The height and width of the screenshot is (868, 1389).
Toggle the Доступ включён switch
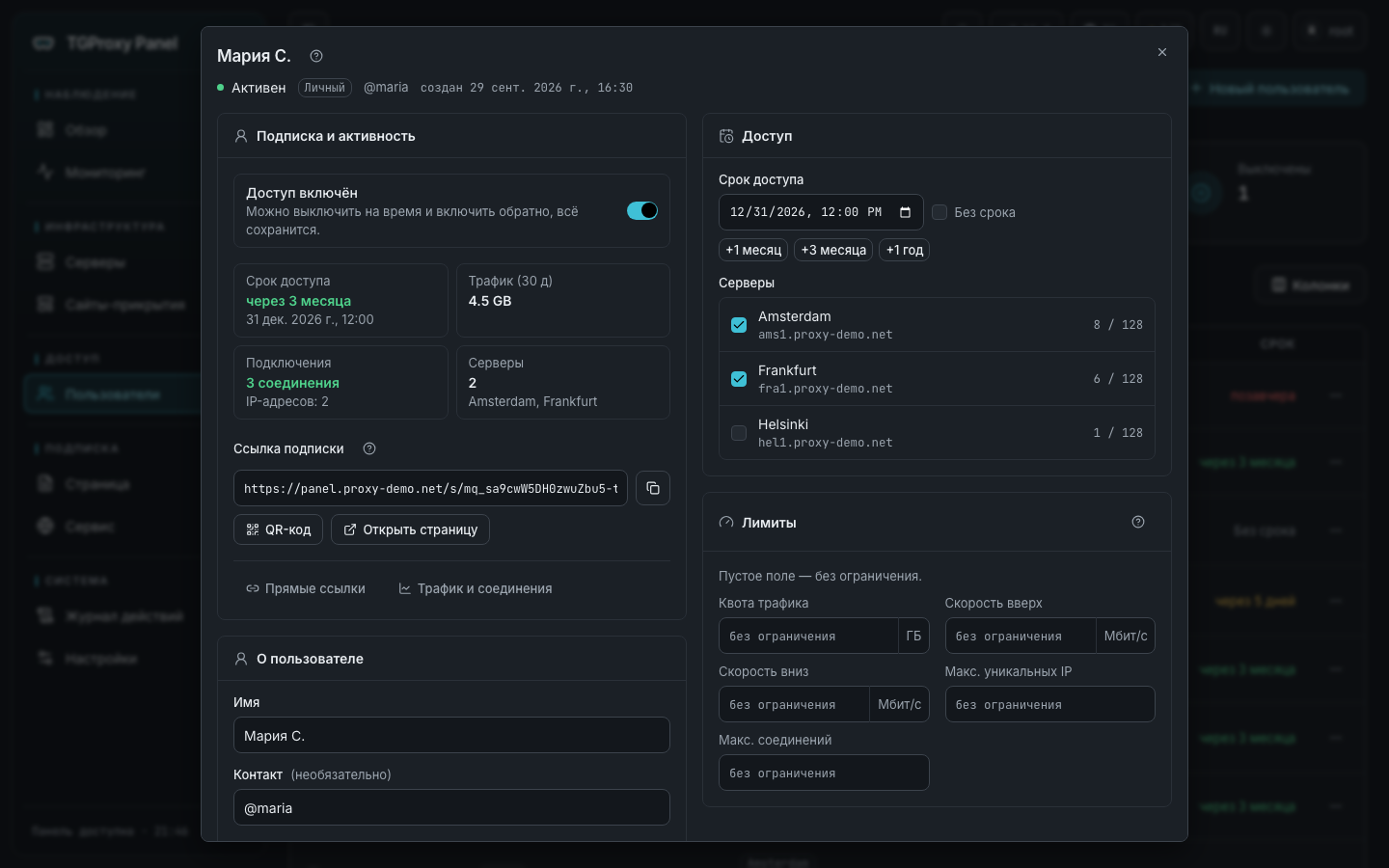(x=642, y=210)
